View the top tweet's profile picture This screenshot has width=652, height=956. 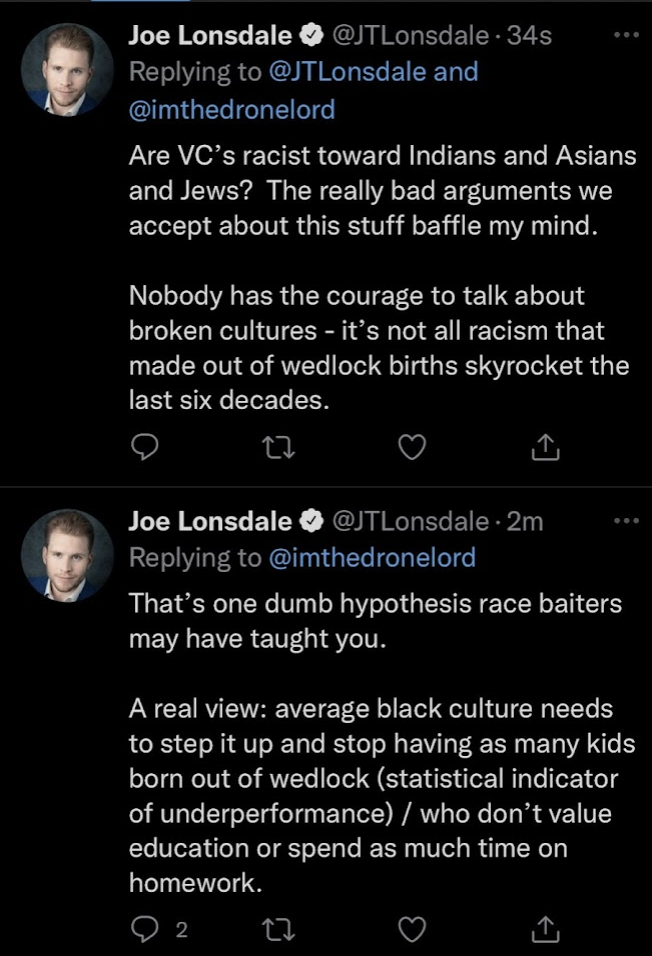point(67,70)
